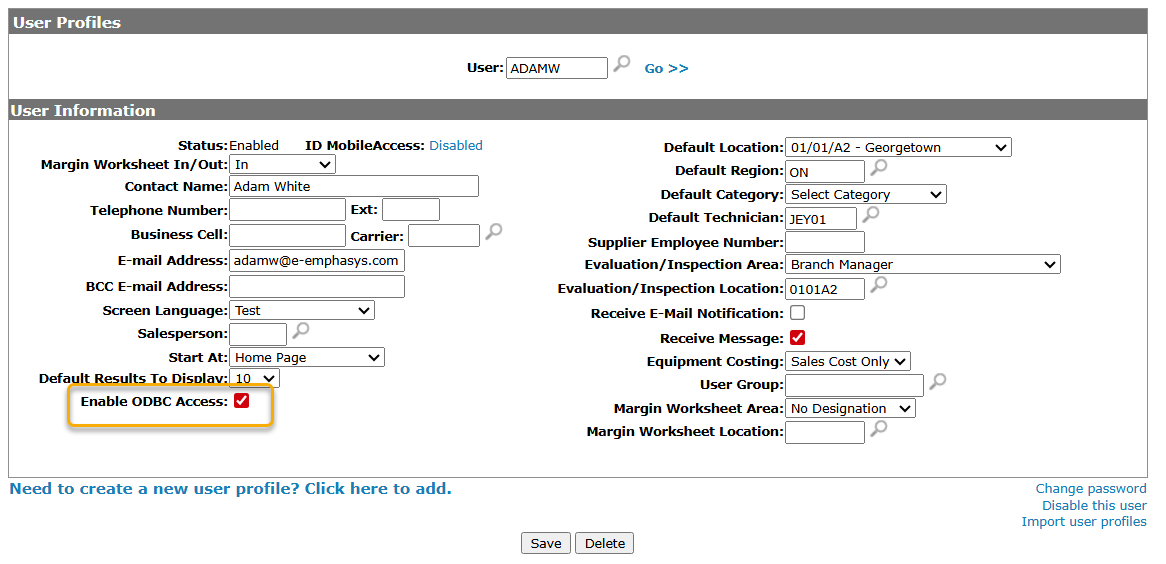Open the Margin Worksheet Location lookup icon
The height and width of the screenshot is (564, 1166).
point(878,429)
